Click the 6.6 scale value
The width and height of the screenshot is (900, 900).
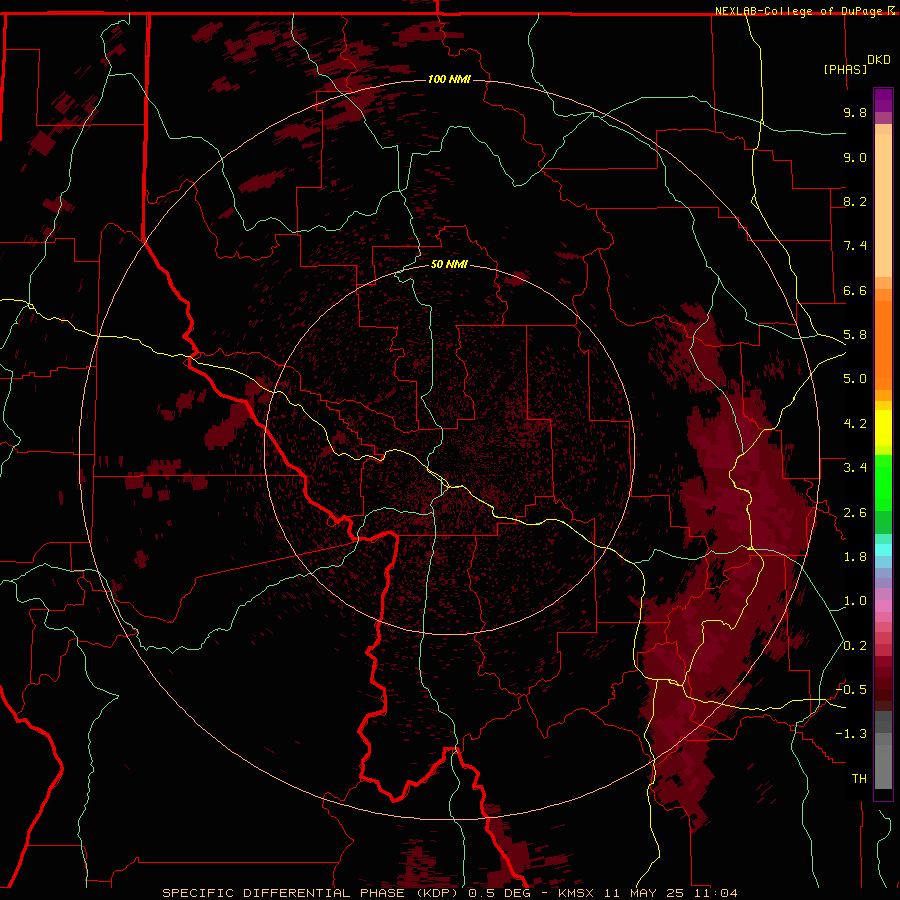click(855, 290)
